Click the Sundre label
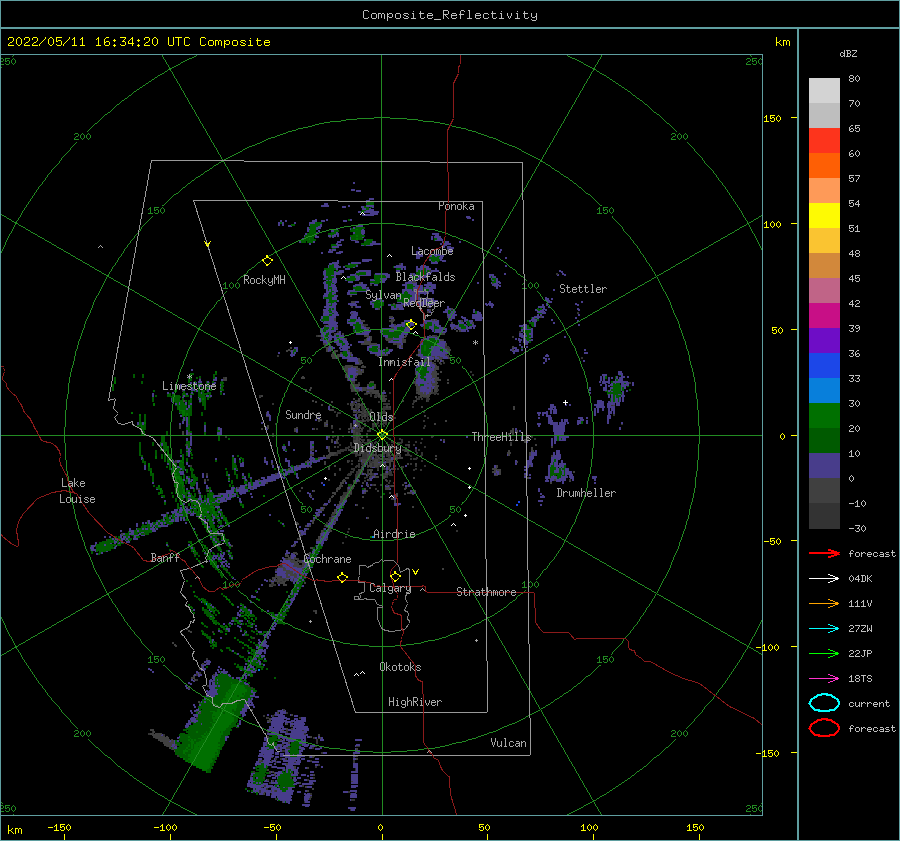This screenshot has width=900, height=841. (x=303, y=414)
